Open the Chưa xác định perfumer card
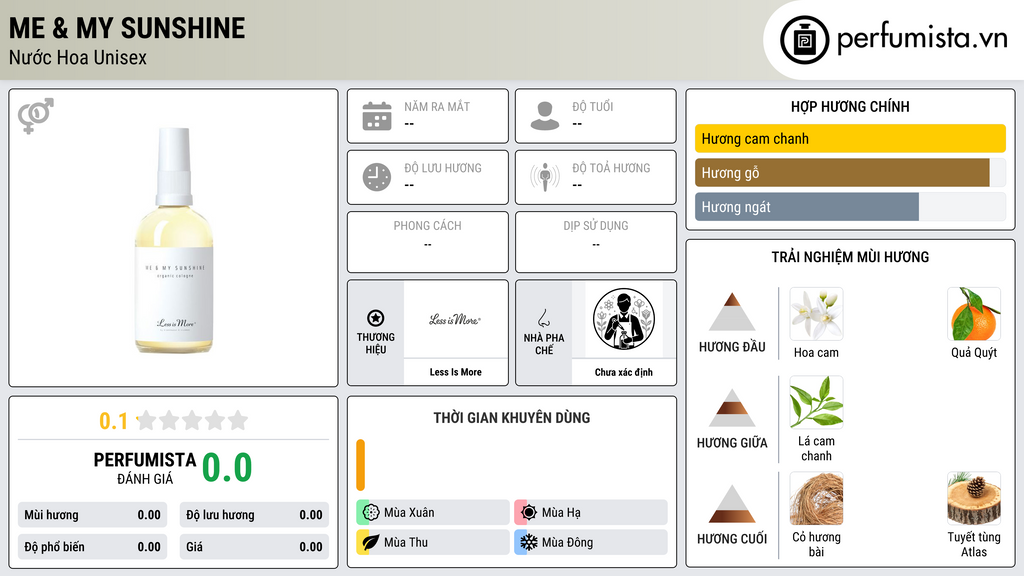The image size is (1024, 576). pos(624,332)
